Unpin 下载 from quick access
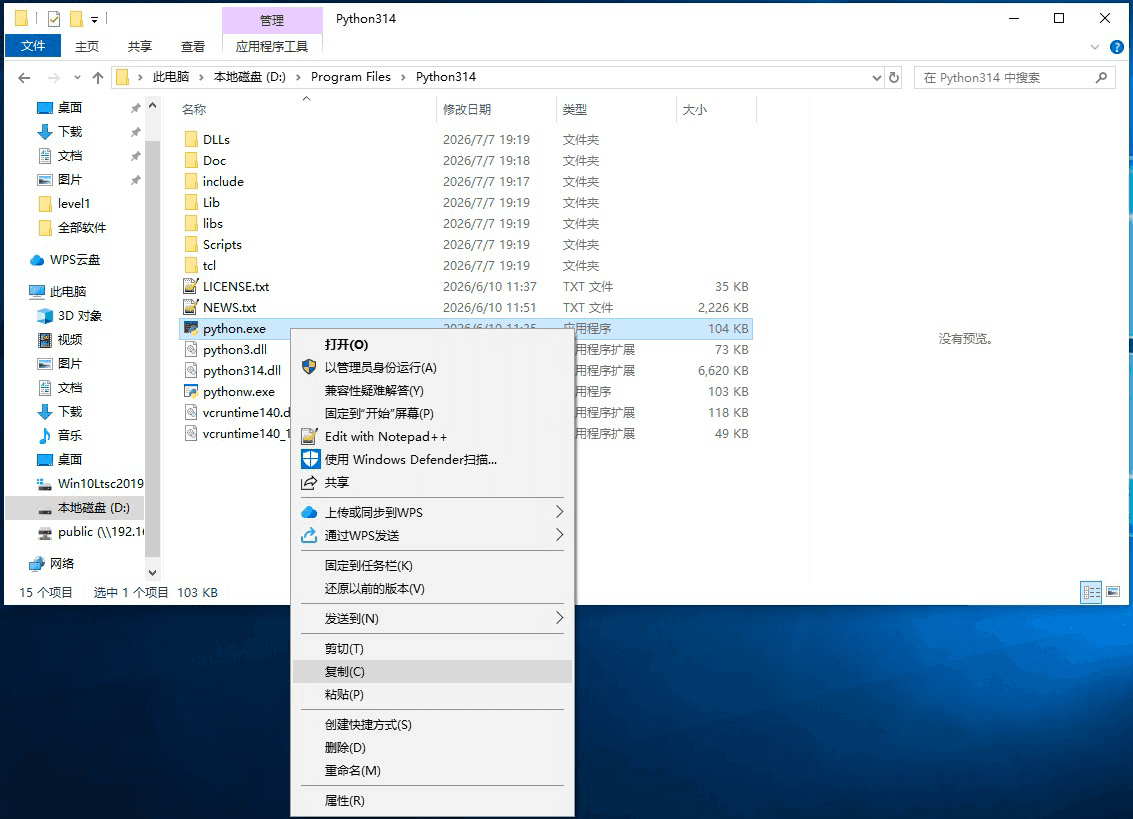1133x819 pixels. click(x=135, y=132)
